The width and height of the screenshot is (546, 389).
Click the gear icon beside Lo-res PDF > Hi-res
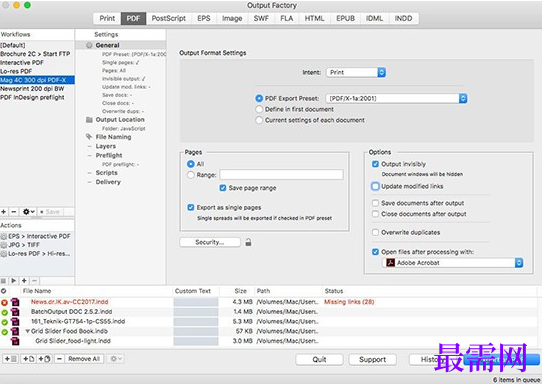click(4, 254)
